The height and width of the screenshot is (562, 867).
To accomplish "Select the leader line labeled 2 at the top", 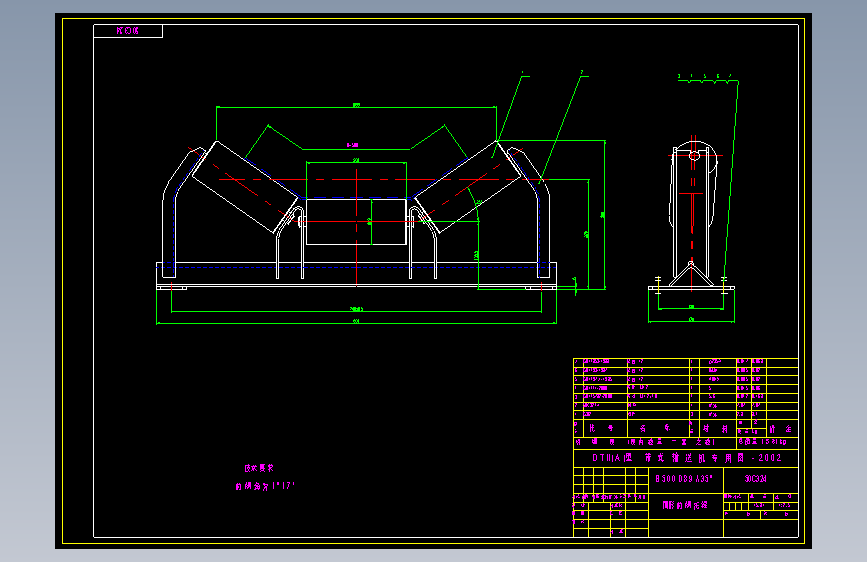I will pos(561,128).
